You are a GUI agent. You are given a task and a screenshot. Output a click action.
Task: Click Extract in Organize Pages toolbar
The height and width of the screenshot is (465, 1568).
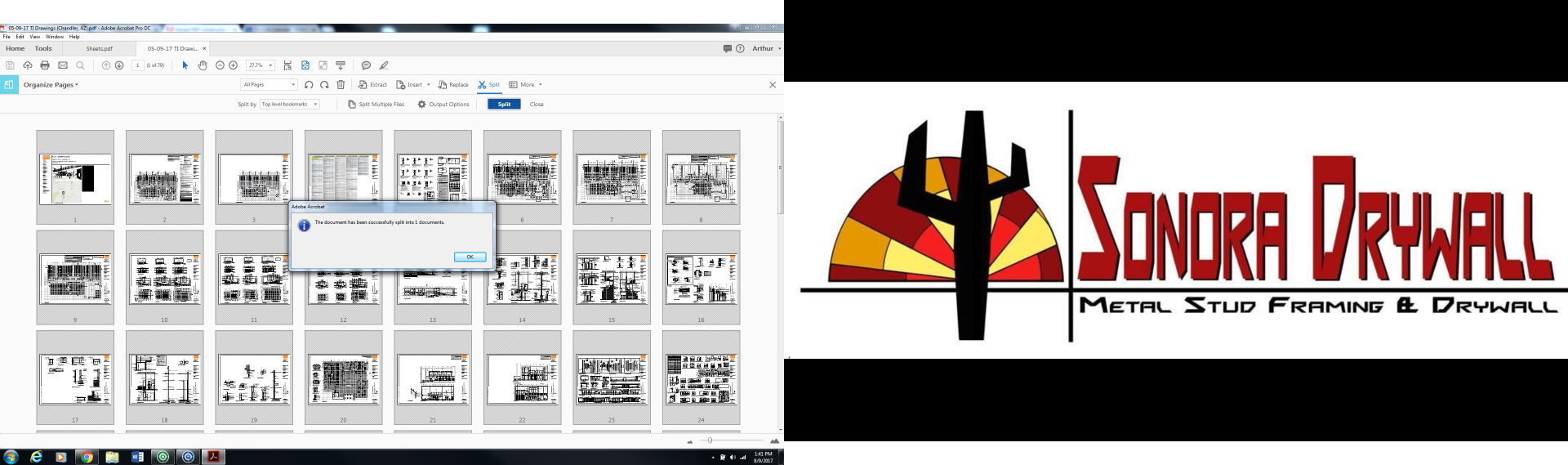click(372, 85)
